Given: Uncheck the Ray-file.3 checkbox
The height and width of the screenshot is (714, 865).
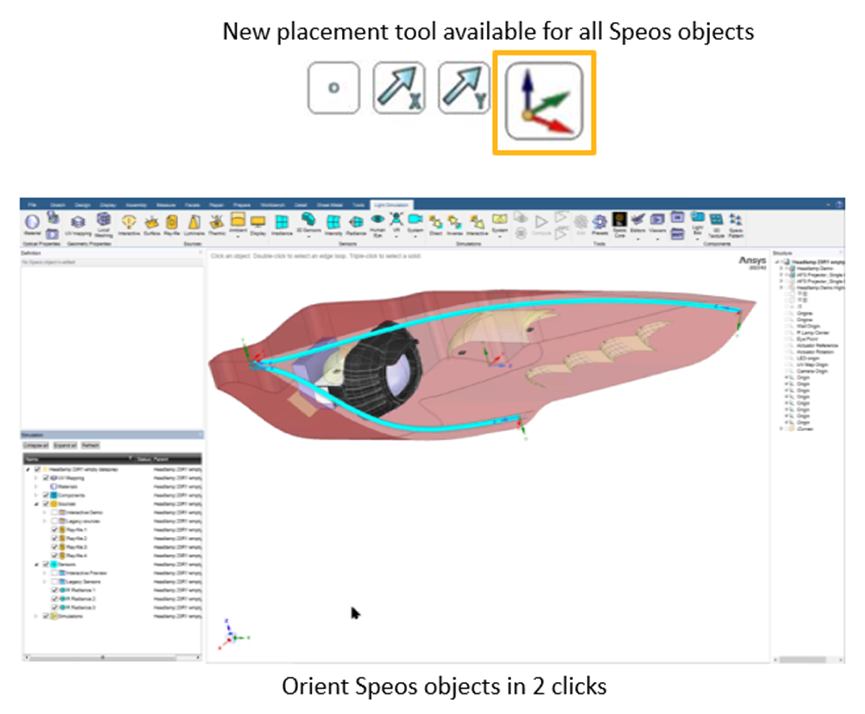Looking at the screenshot, I should coord(55,547).
